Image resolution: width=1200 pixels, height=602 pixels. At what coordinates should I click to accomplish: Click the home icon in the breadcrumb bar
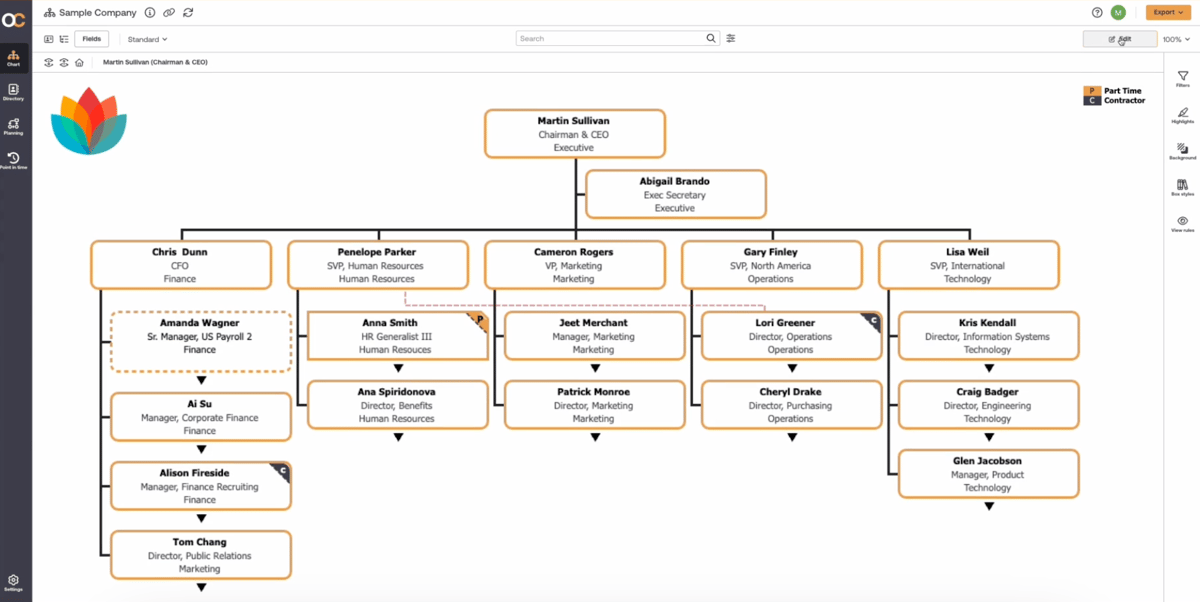click(x=79, y=61)
